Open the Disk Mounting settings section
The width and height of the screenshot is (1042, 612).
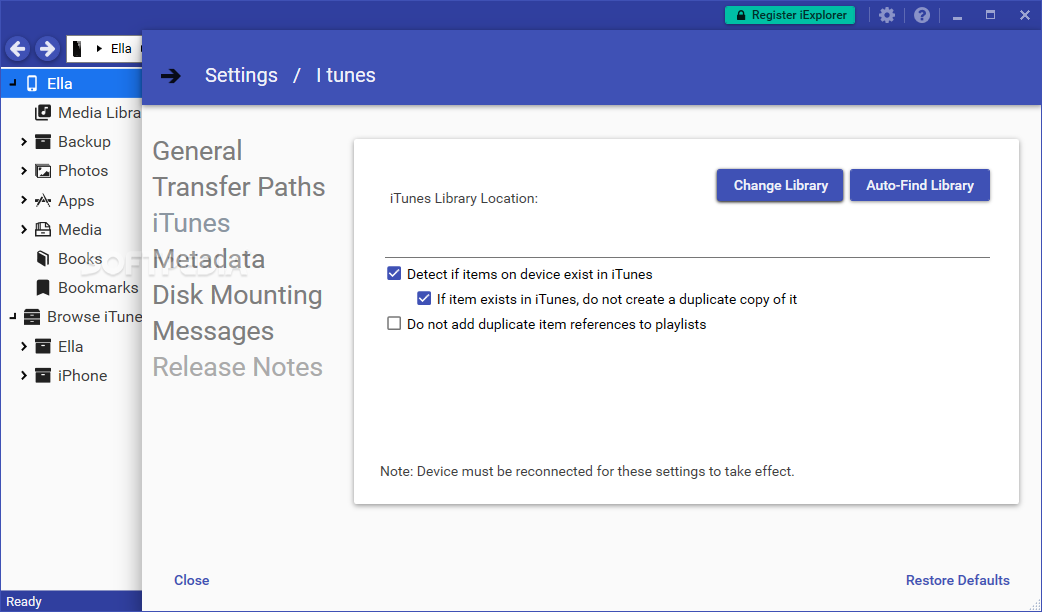click(x=237, y=295)
